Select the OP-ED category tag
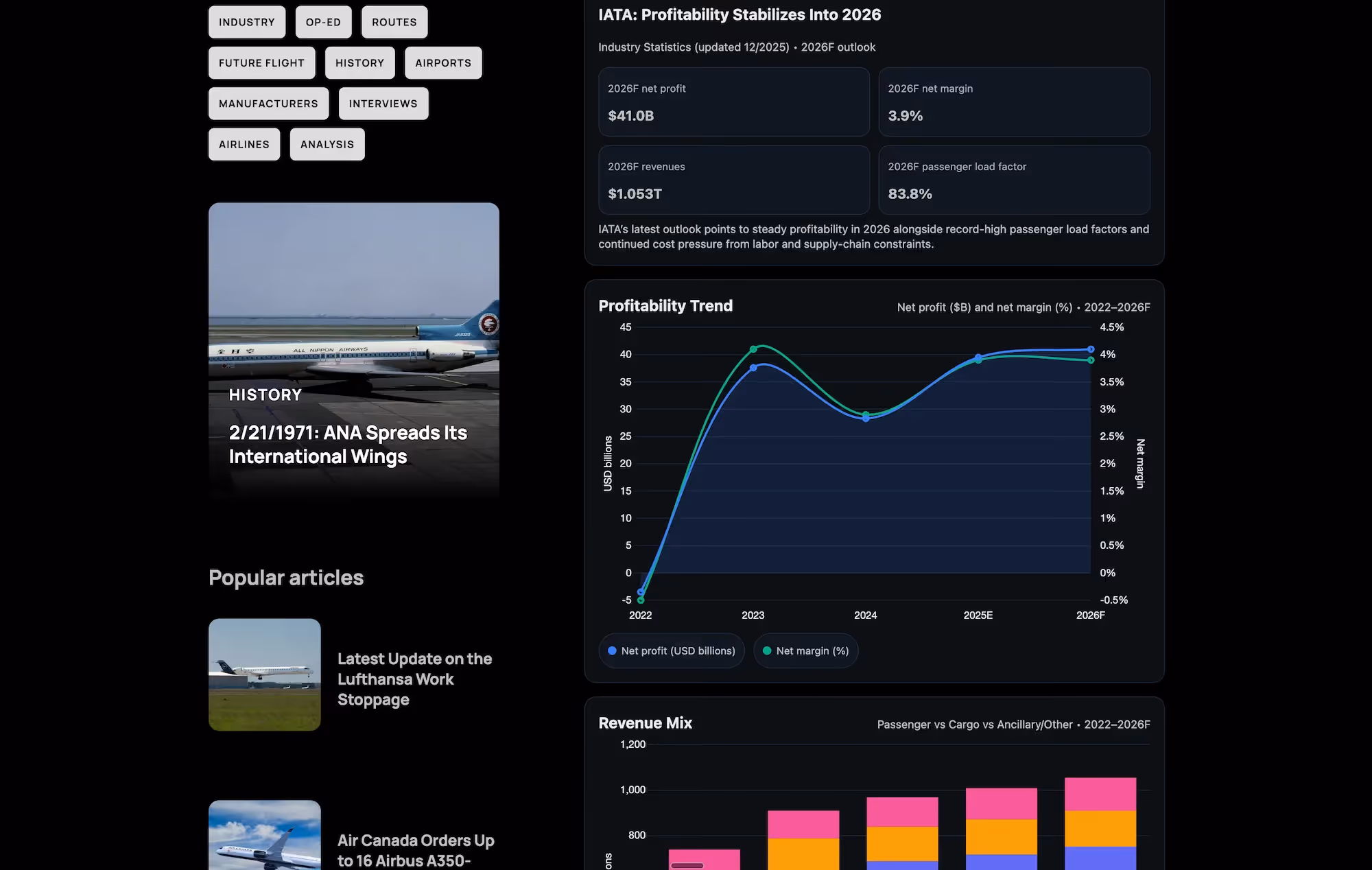 pyautogui.click(x=323, y=22)
